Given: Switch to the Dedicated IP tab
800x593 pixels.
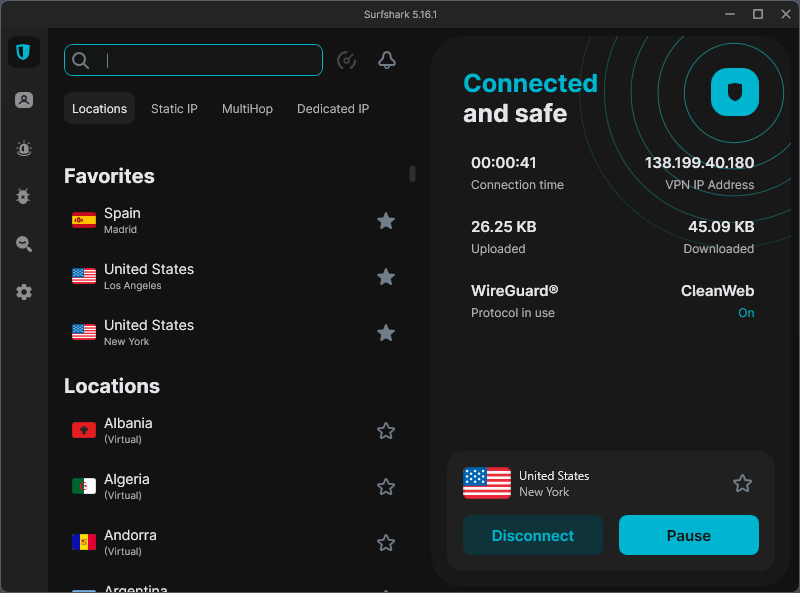Looking at the screenshot, I should click(x=333, y=108).
